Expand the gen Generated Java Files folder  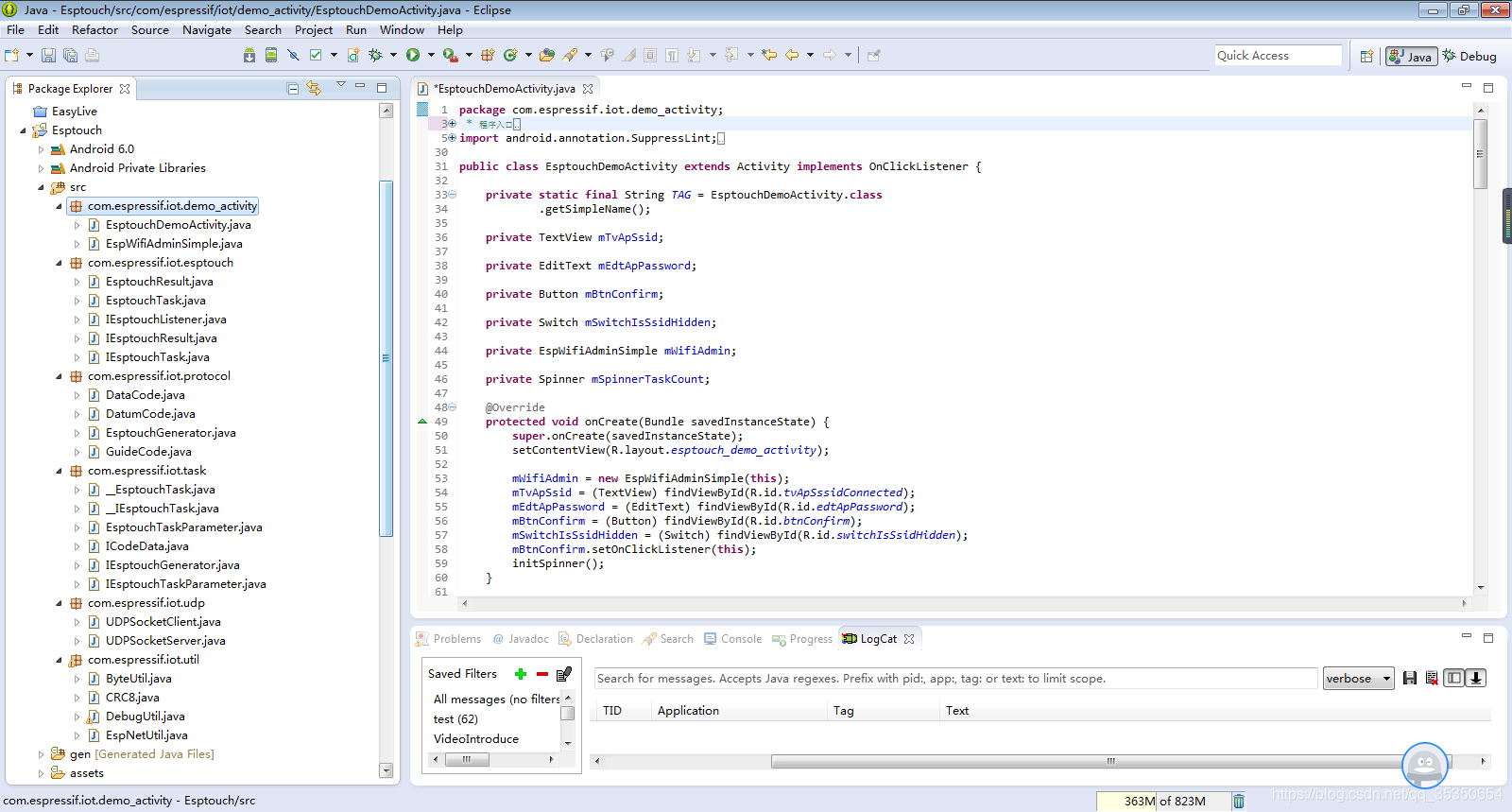point(41,754)
